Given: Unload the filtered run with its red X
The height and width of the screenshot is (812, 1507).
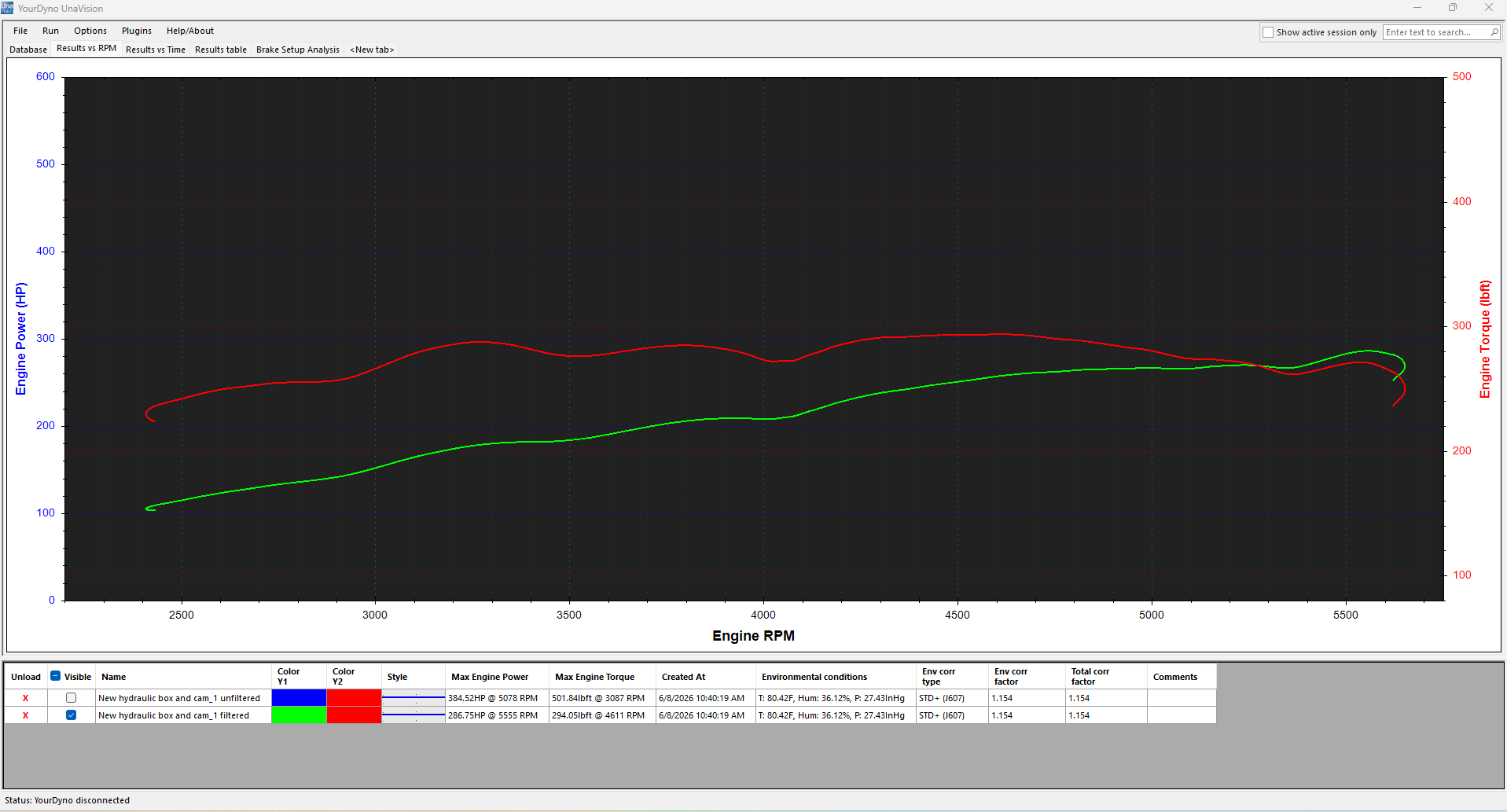Looking at the screenshot, I should pos(25,715).
